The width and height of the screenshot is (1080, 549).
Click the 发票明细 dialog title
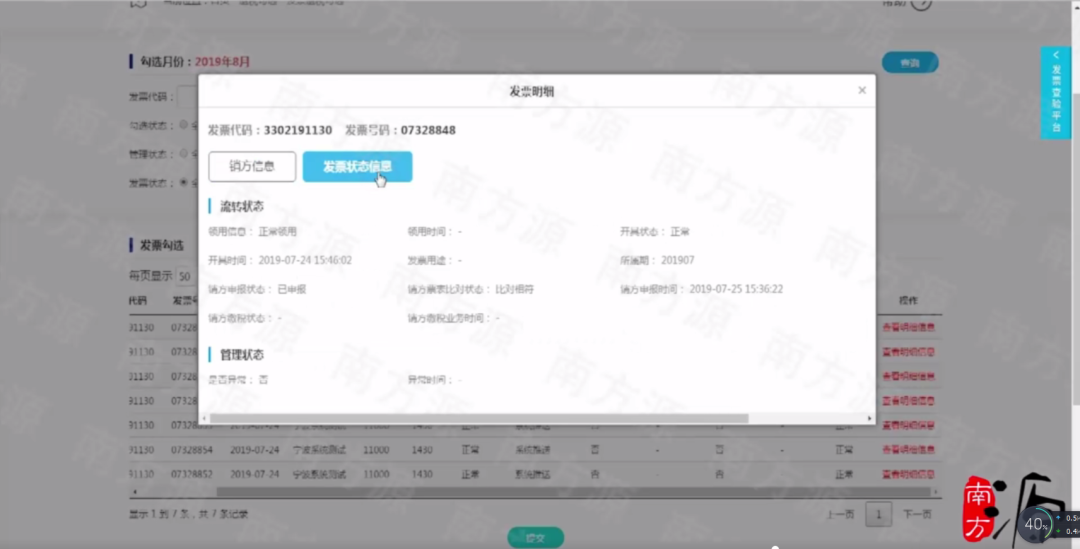(x=532, y=91)
